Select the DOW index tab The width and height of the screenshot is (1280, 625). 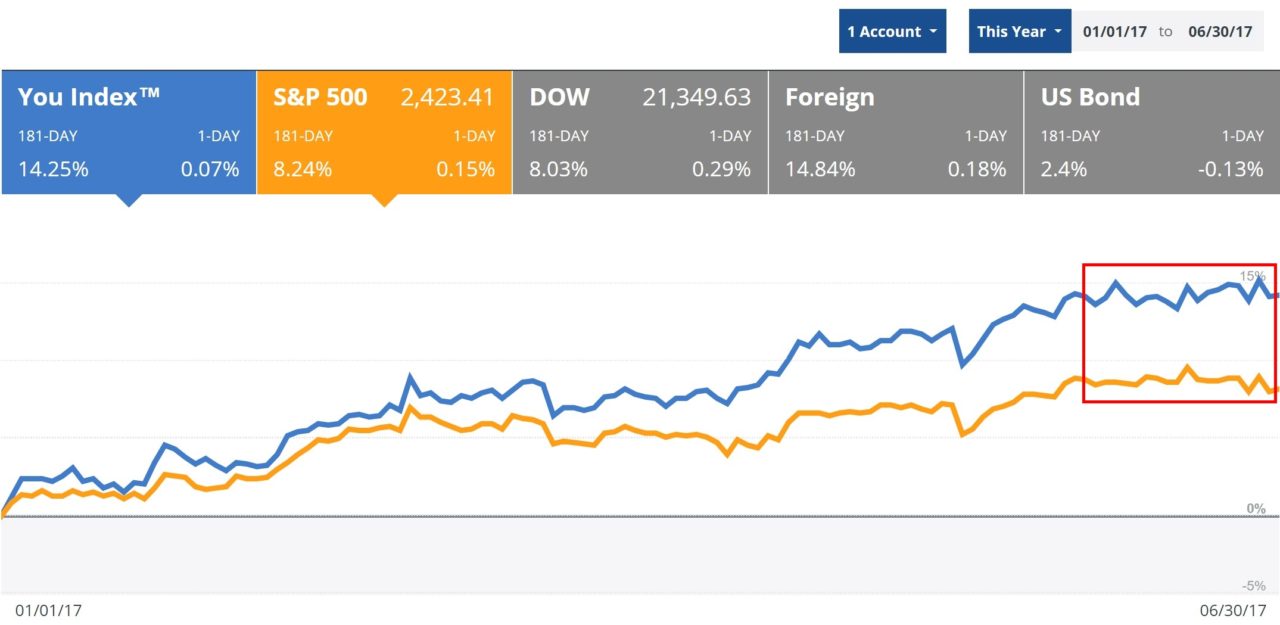(640, 132)
